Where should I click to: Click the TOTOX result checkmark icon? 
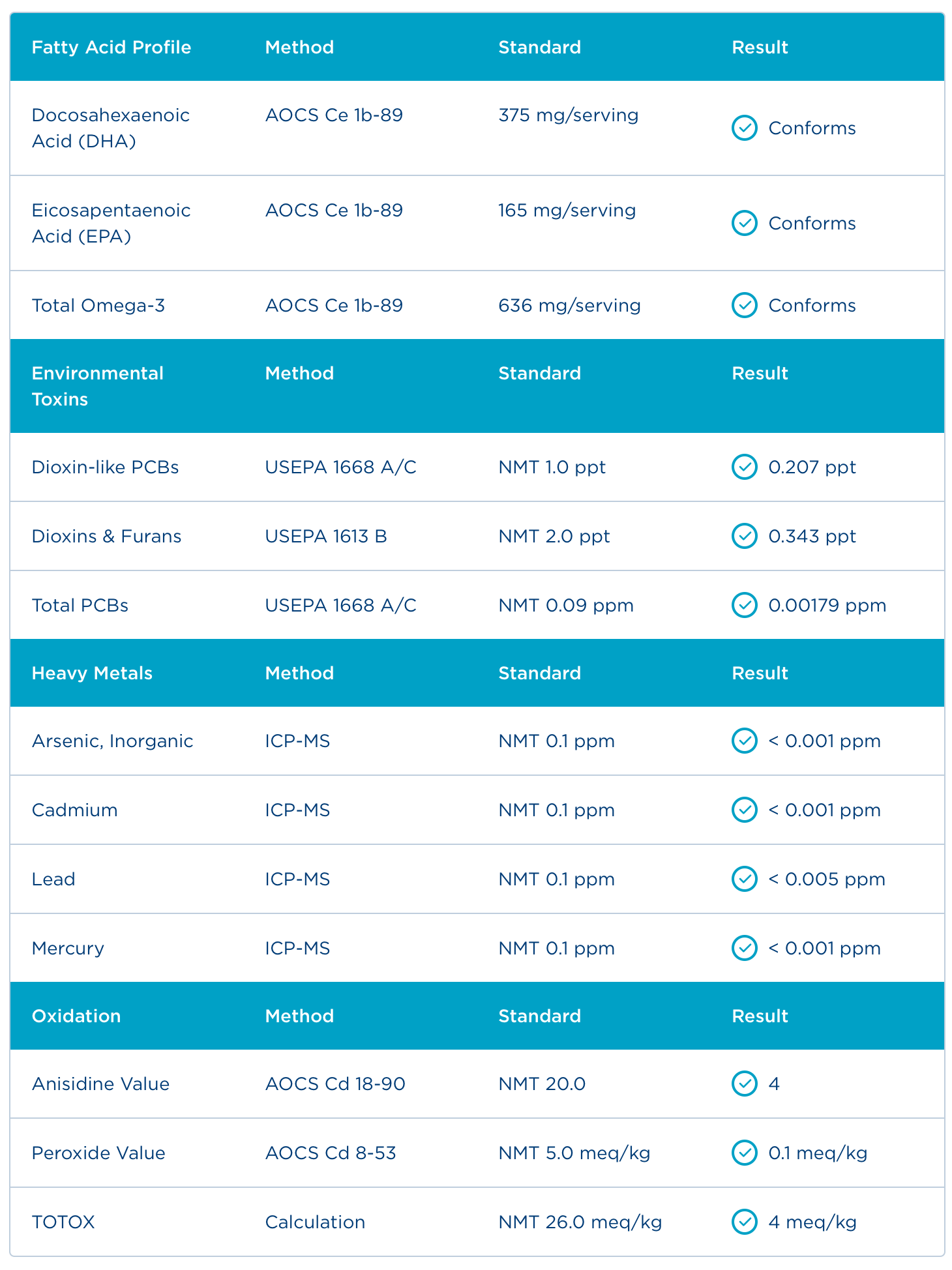[744, 1222]
